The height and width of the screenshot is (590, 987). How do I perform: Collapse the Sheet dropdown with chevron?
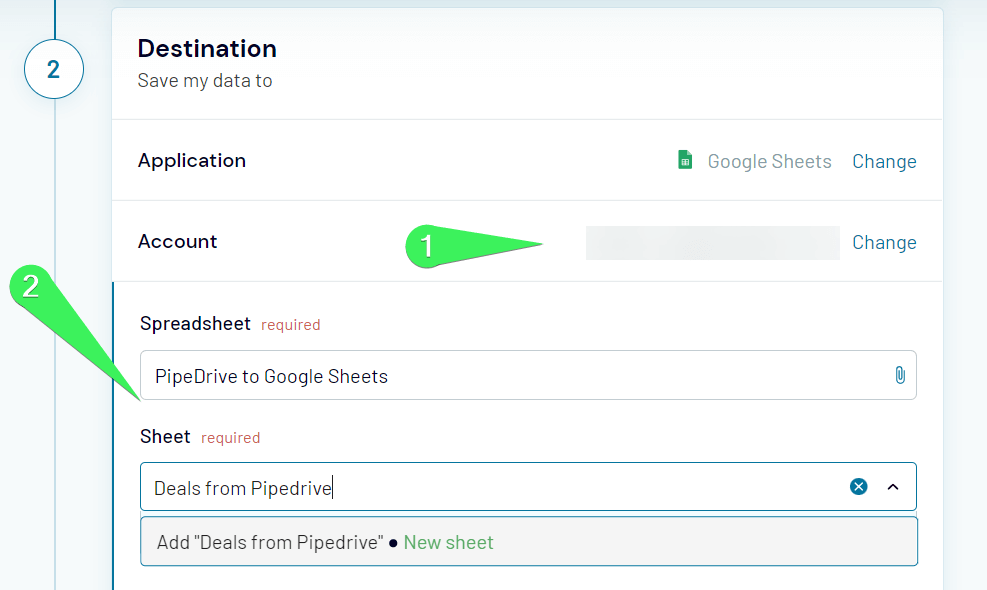coord(893,487)
